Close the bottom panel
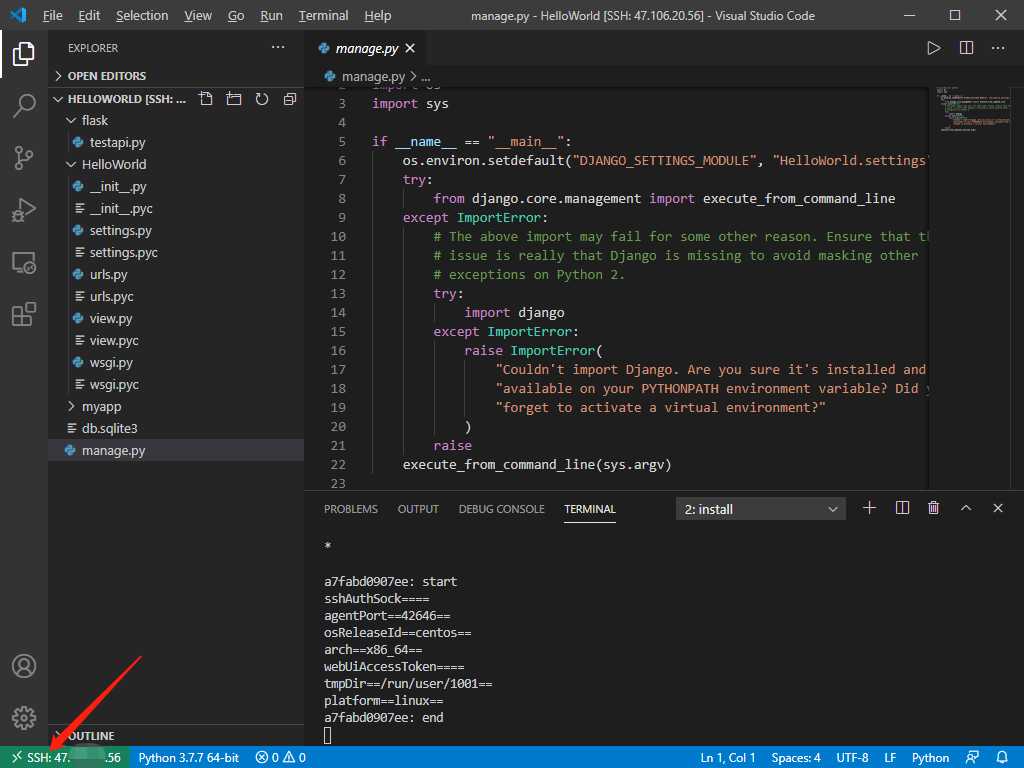This screenshot has width=1024, height=768. (998, 508)
